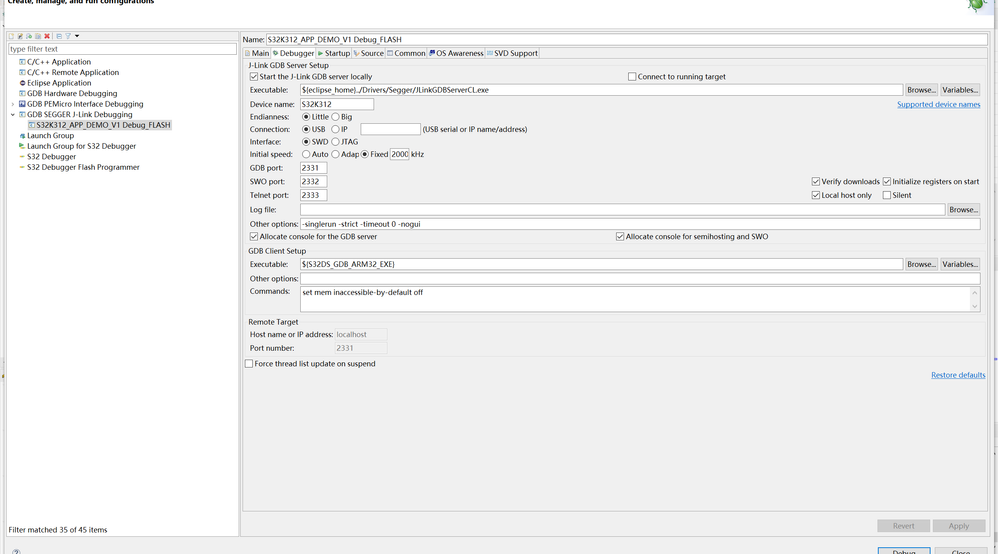Click the Commands box scrollbar down arrow

[974, 306]
